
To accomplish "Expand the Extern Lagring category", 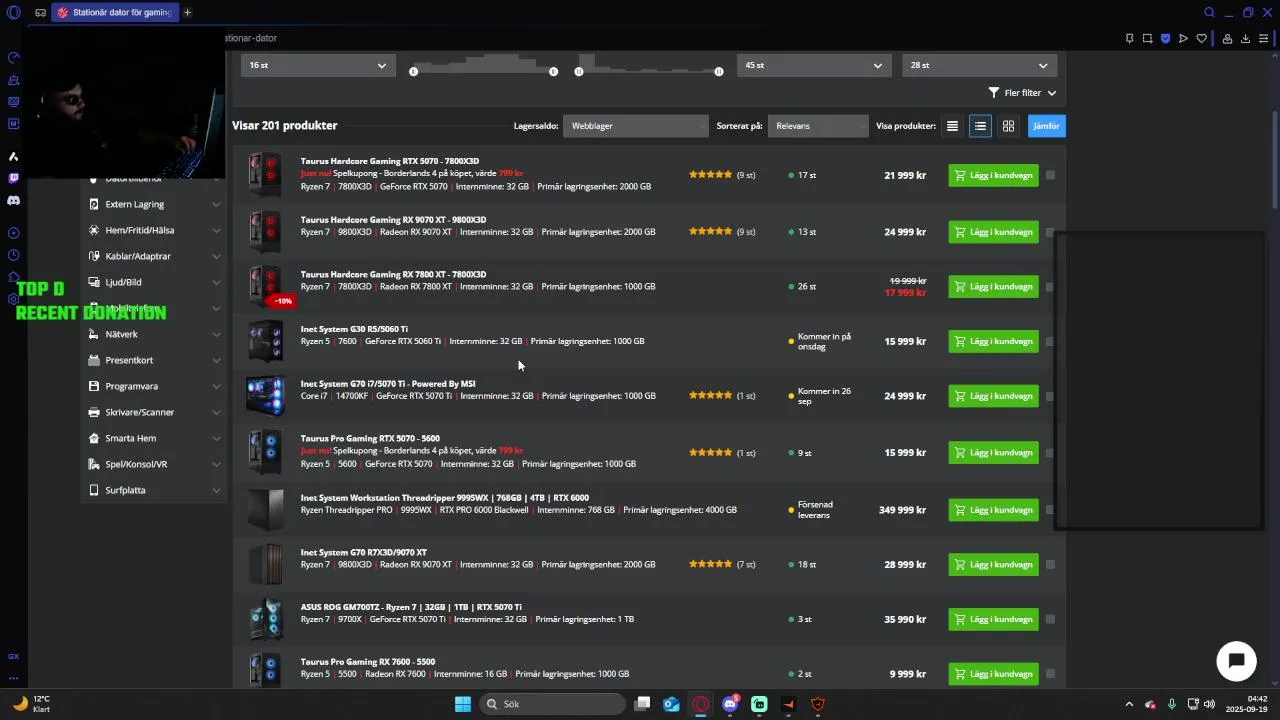I will coord(216,204).
